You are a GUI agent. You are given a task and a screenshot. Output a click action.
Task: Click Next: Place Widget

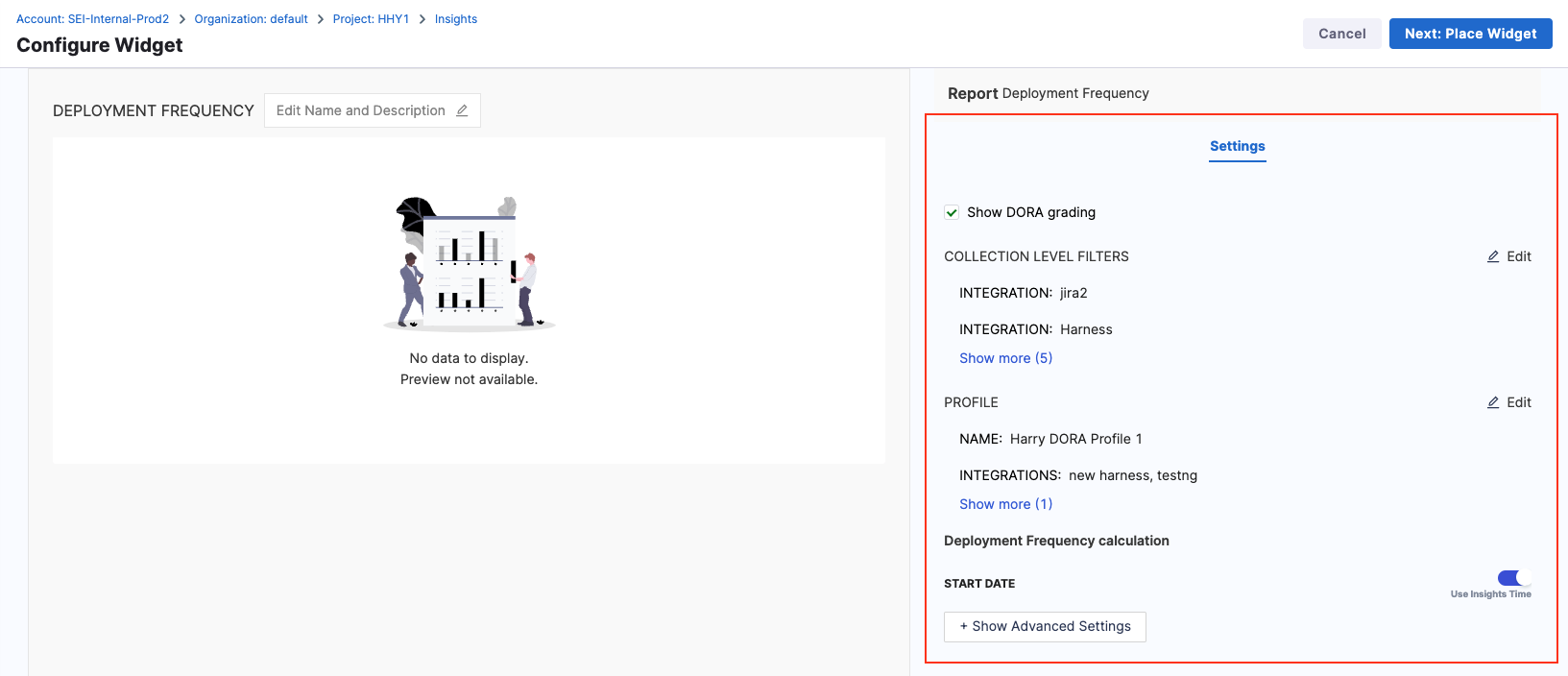(1470, 34)
